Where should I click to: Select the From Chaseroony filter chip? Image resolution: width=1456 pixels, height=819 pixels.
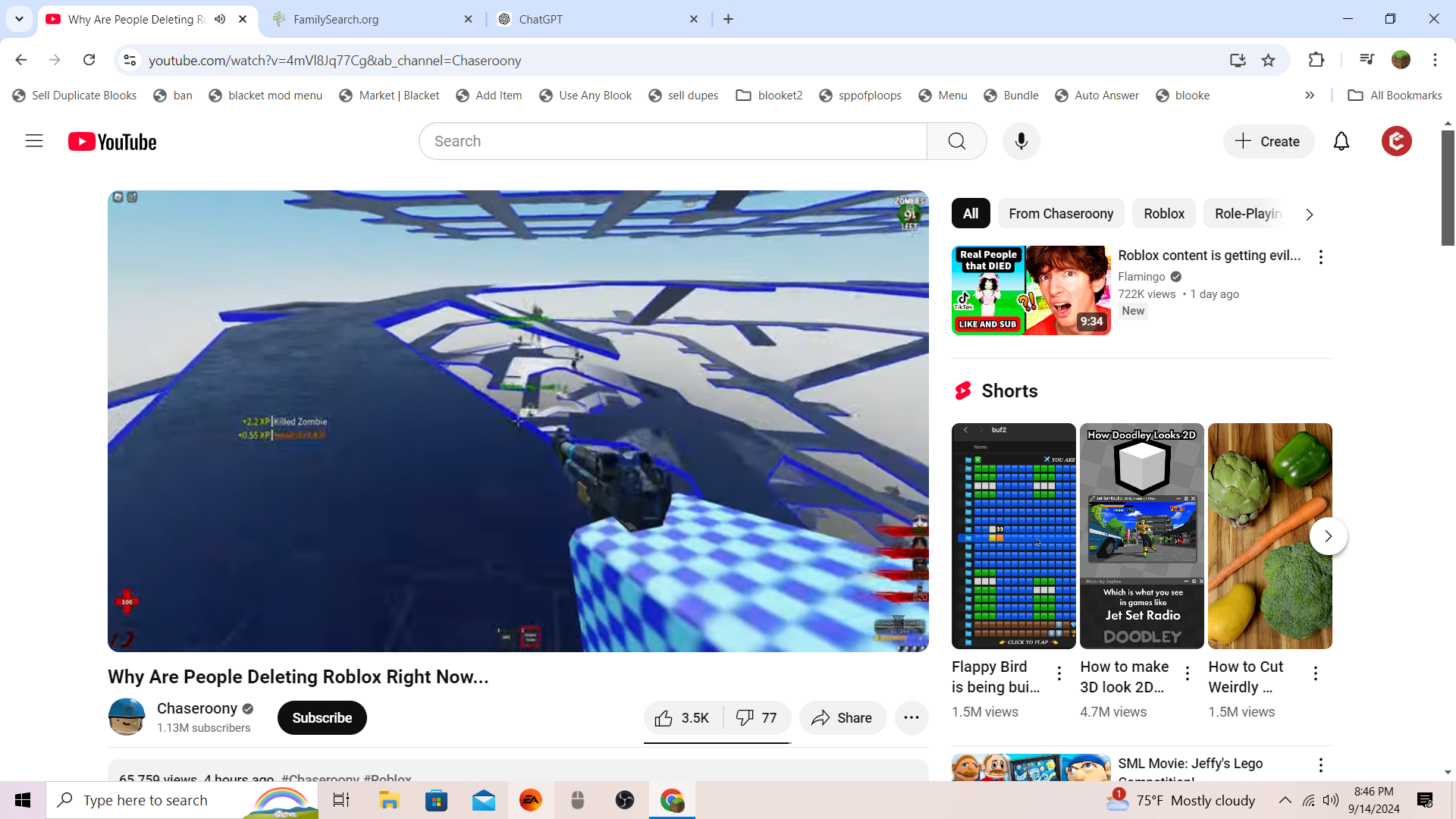1060,214
